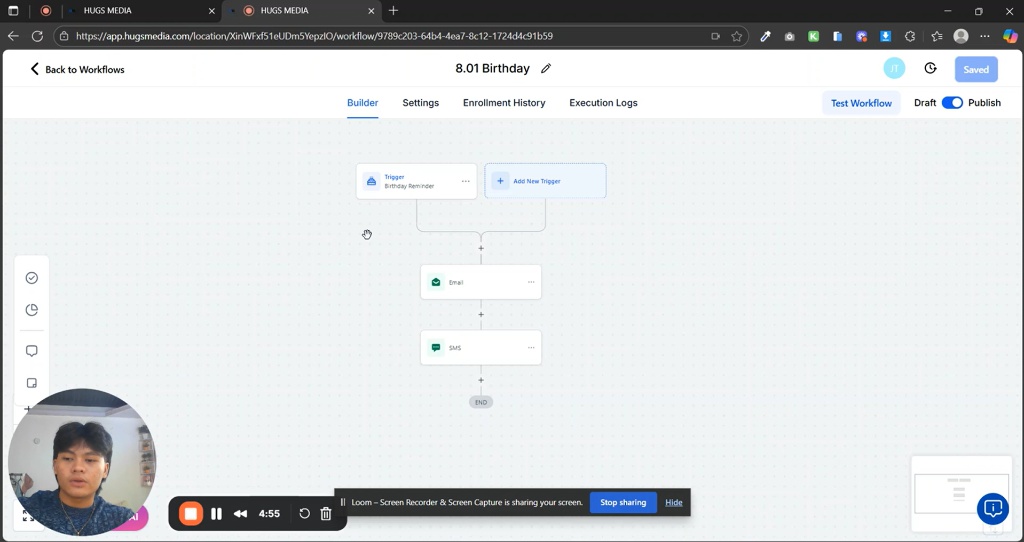1024x542 pixels.
Task: Click the END node
Action: (x=481, y=402)
